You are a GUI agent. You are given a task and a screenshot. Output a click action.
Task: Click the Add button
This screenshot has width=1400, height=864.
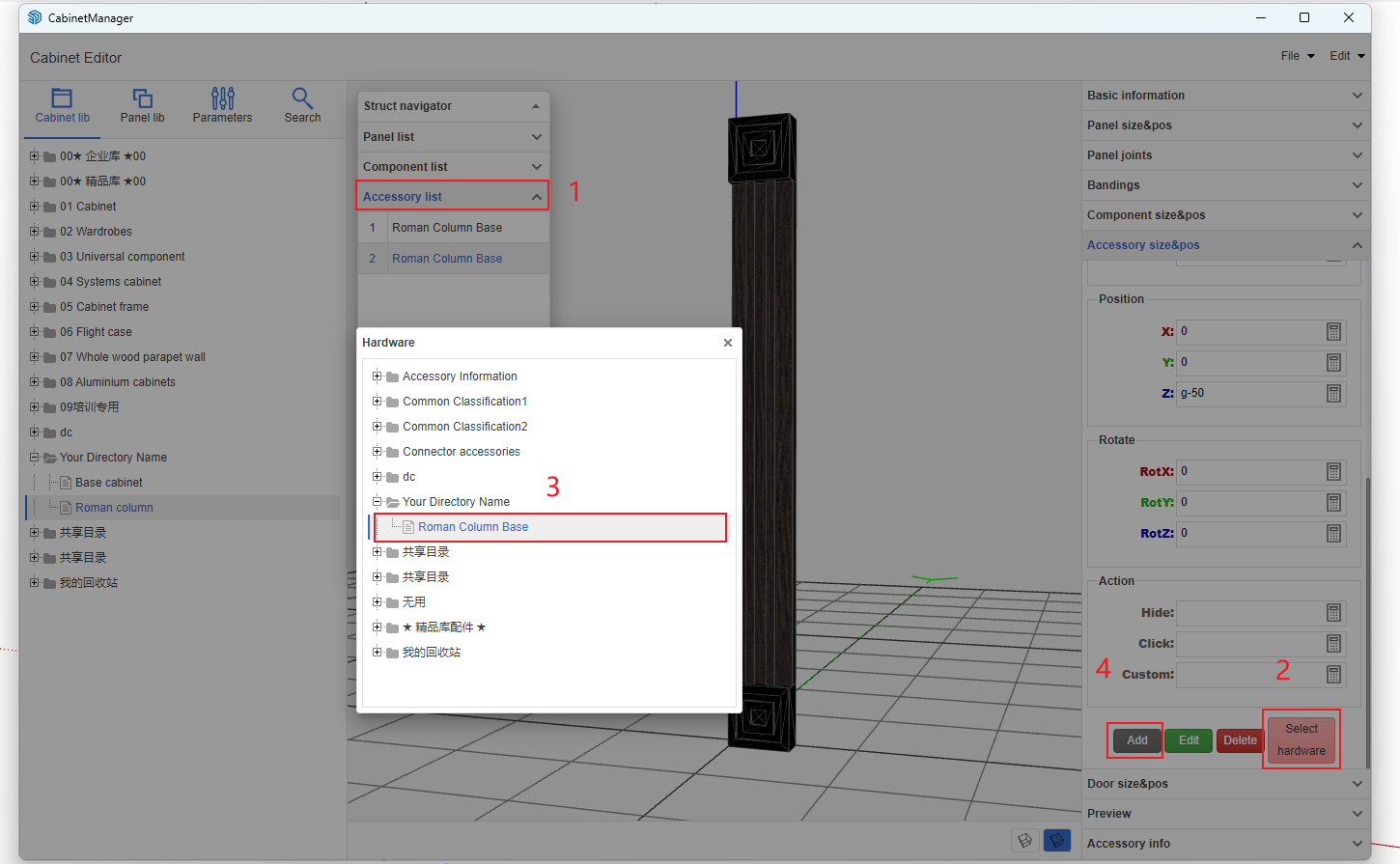coord(1136,740)
